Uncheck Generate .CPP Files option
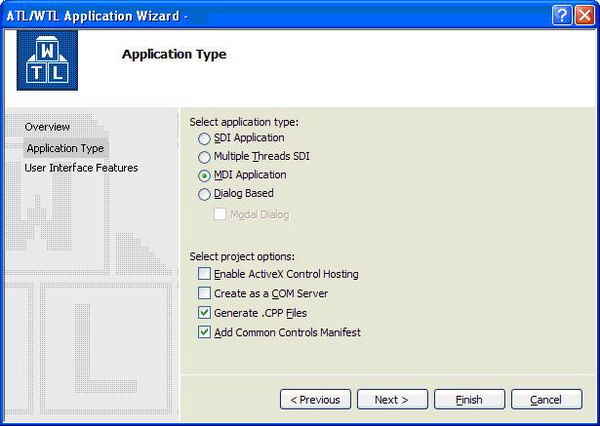The image size is (600, 426). [x=204, y=313]
